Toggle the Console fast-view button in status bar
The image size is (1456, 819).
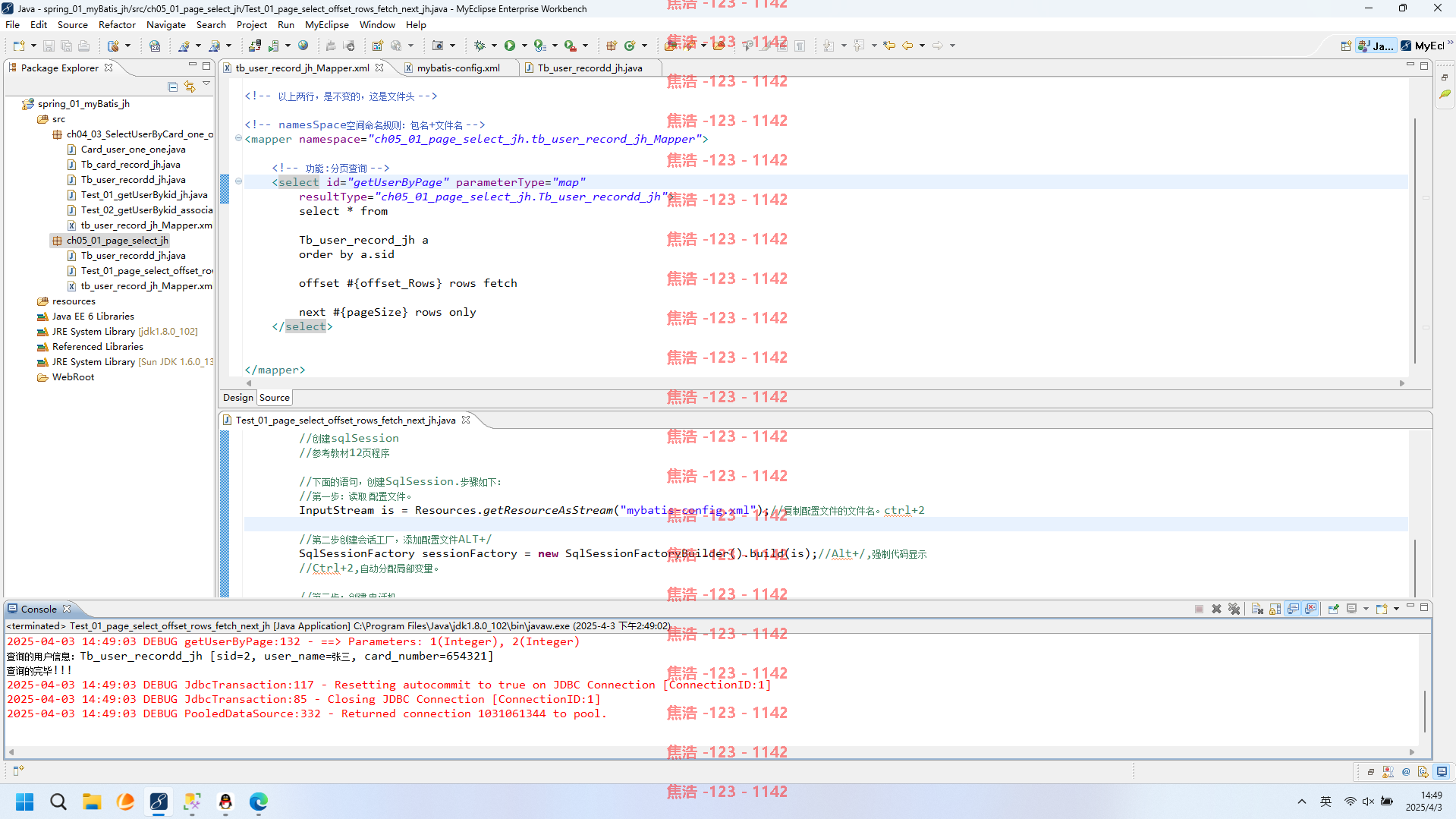(x=1442, y=772)
